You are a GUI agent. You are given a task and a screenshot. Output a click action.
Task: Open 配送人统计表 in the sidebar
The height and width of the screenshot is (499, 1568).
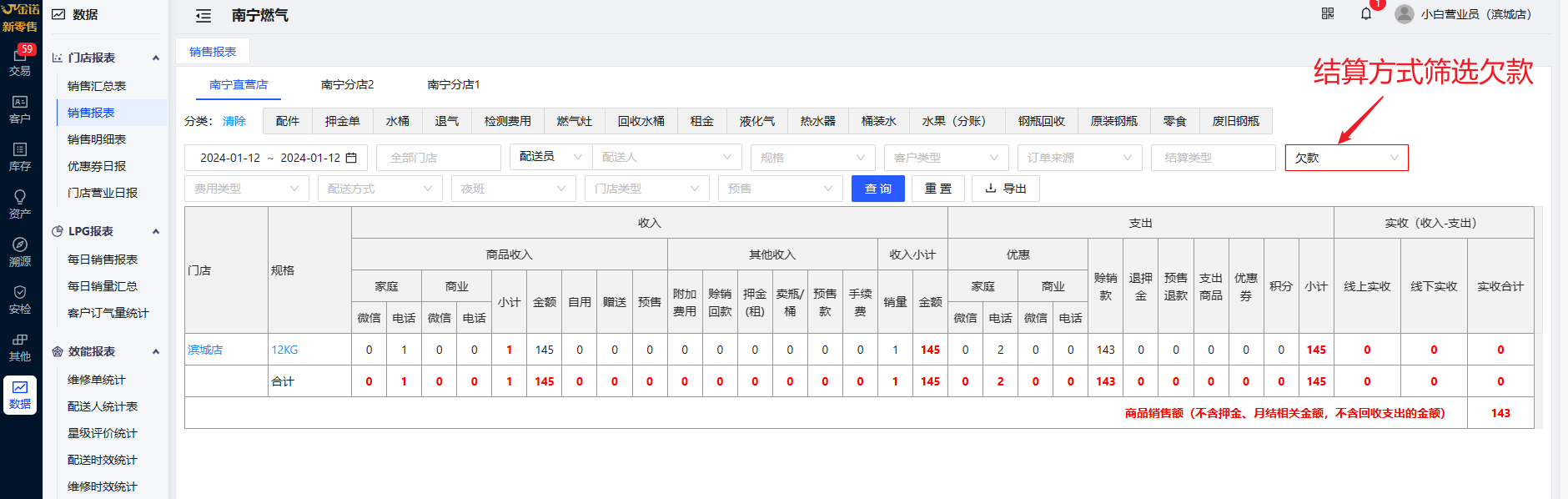[x=103, y=406]
